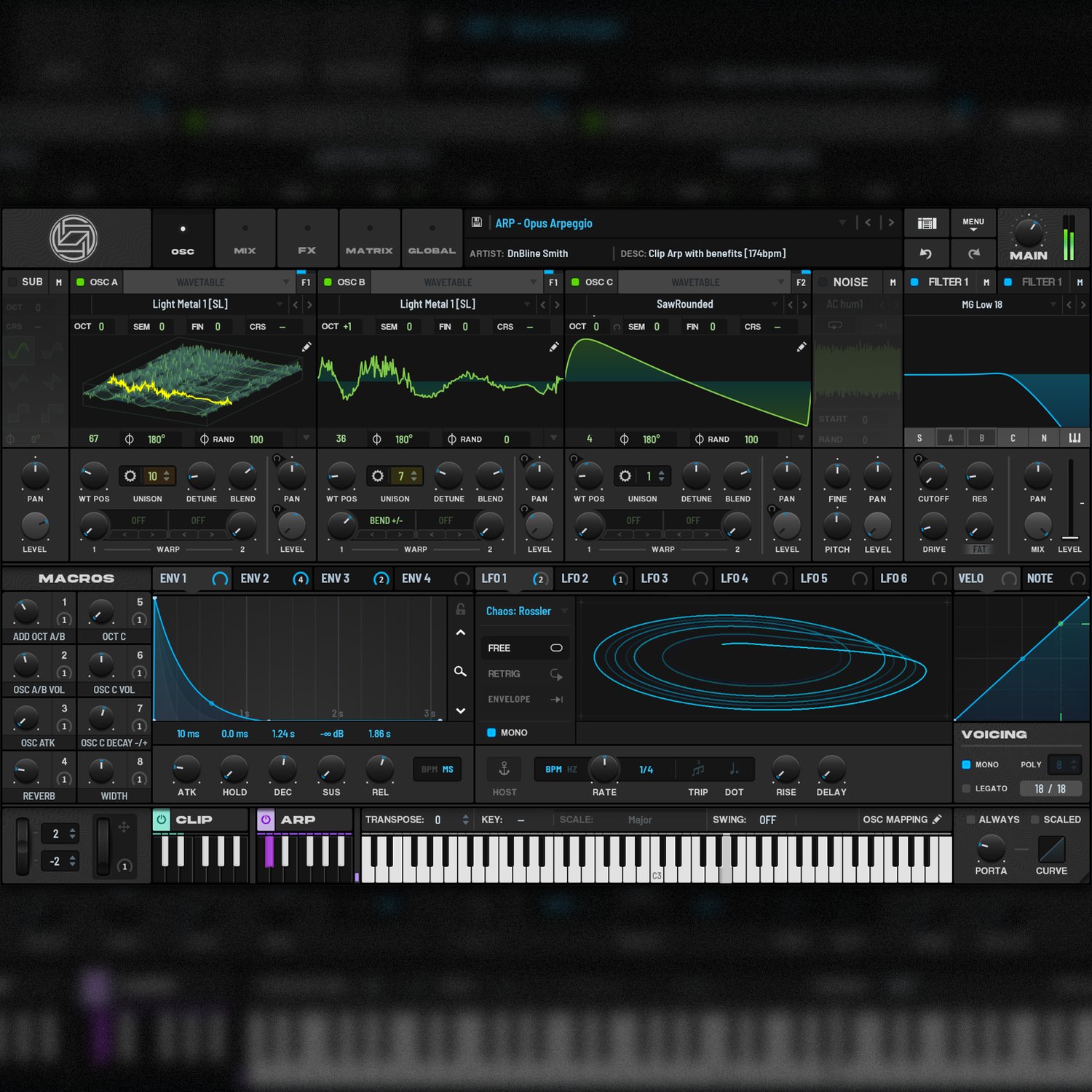Open preset name dropdown arrow
Screen dimensions: 1092x1092
click(842, 223)
